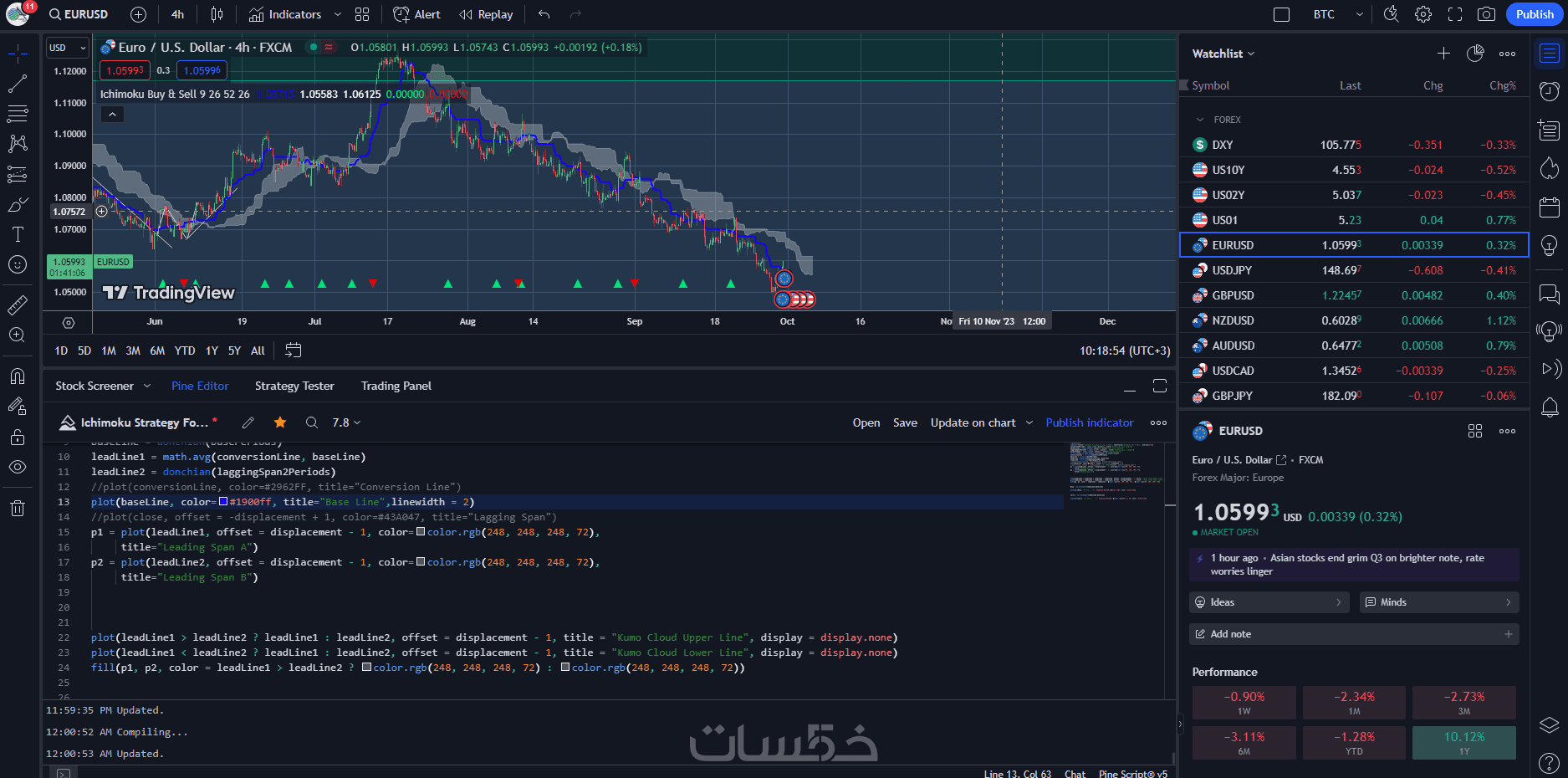Click the color swatch on code line 15
The height and width of the screenshot is (778, 1568).
(421, 532)
